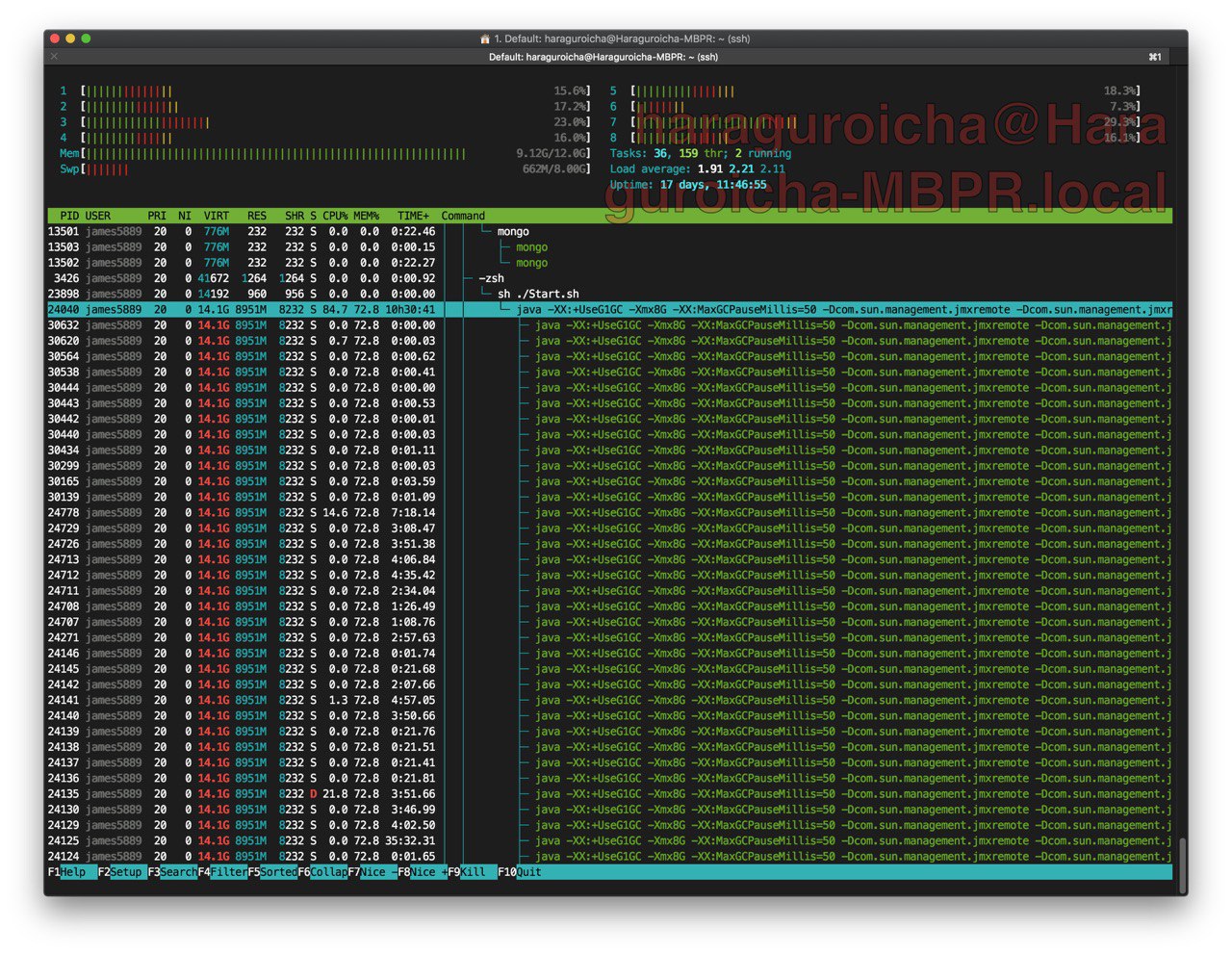Sort by the USER column header
The width and height of the screenshot is (1232, 954).
pos(98,216)
